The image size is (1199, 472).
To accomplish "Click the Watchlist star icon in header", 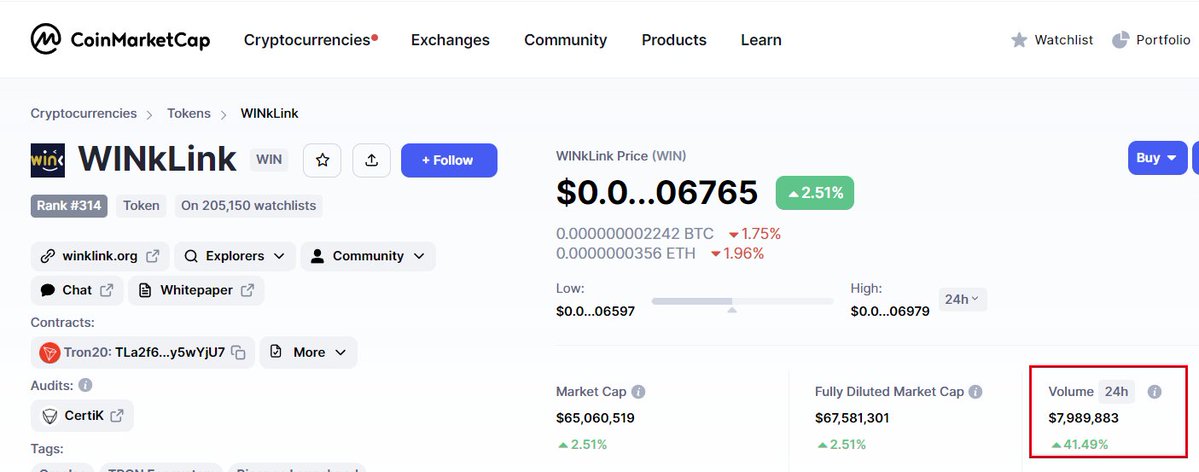I will tap(1019, 40).
